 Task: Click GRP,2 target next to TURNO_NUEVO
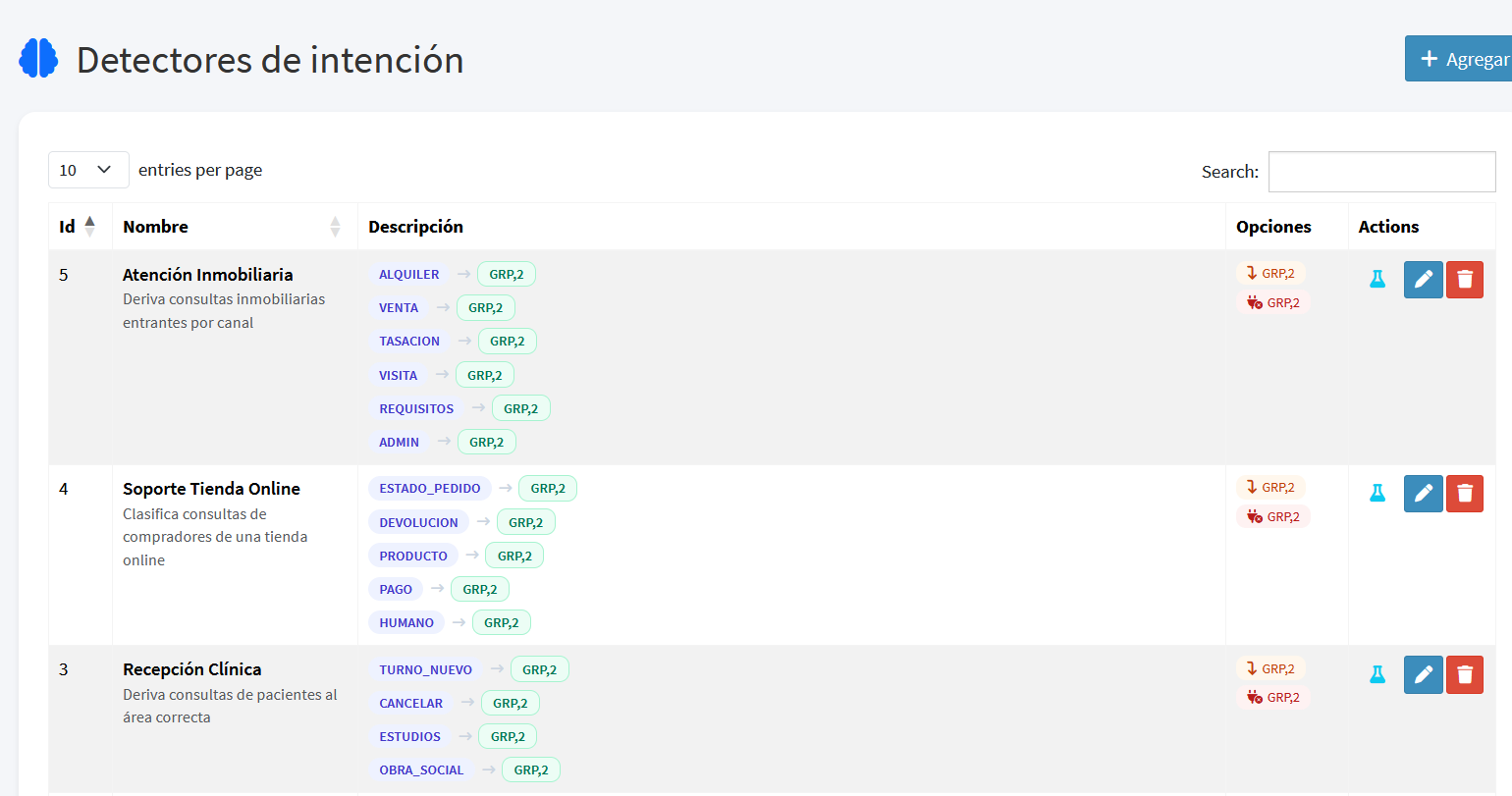tap(540, 670)
